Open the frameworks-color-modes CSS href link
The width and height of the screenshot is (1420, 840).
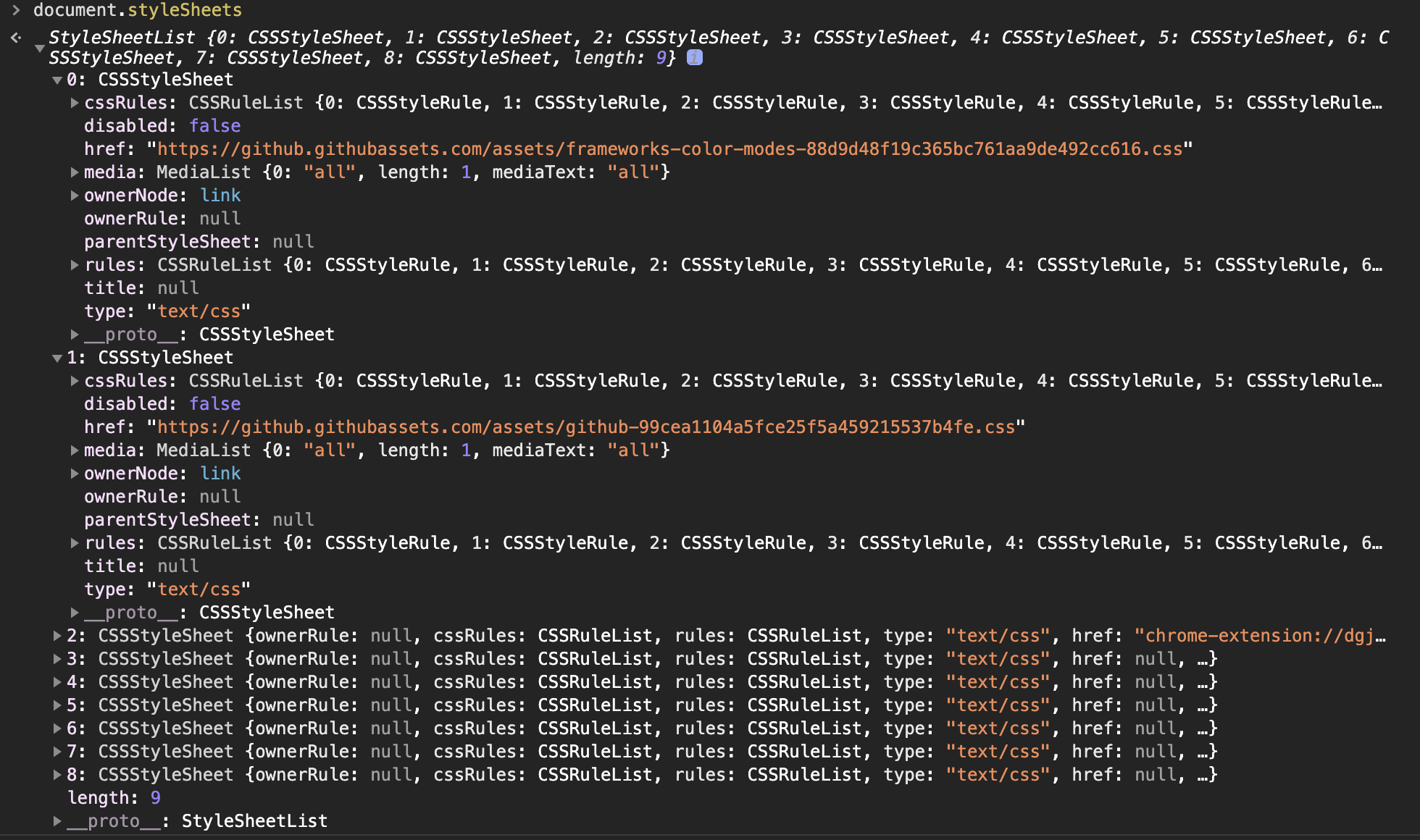[x=669, y=149]
